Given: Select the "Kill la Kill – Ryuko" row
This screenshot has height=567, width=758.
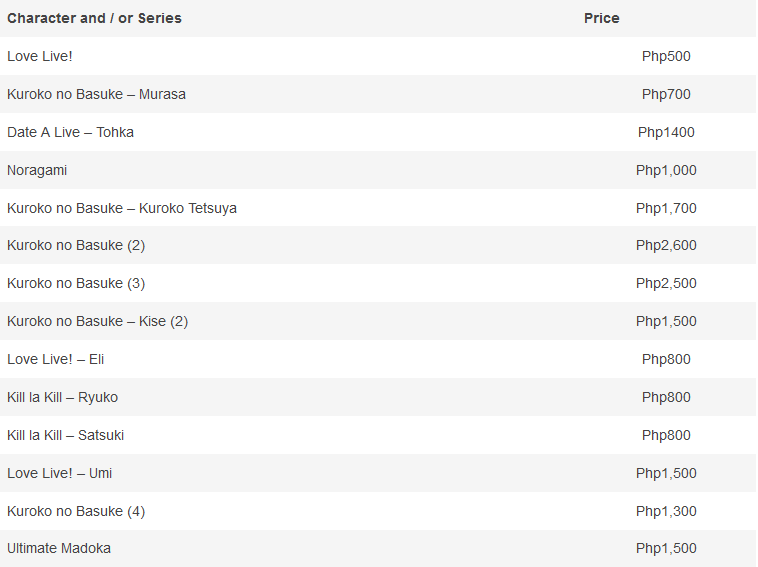Looking at the screenshot, I should point(62,397).
